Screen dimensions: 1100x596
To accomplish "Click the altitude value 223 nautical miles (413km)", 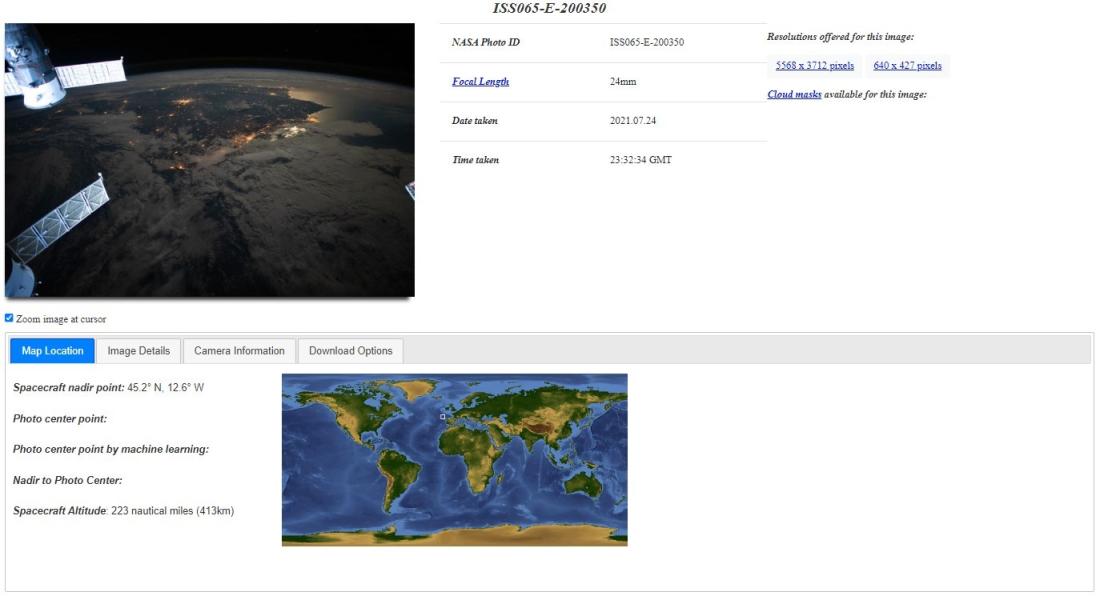I will pyautogui.click(x=173, y=510).
